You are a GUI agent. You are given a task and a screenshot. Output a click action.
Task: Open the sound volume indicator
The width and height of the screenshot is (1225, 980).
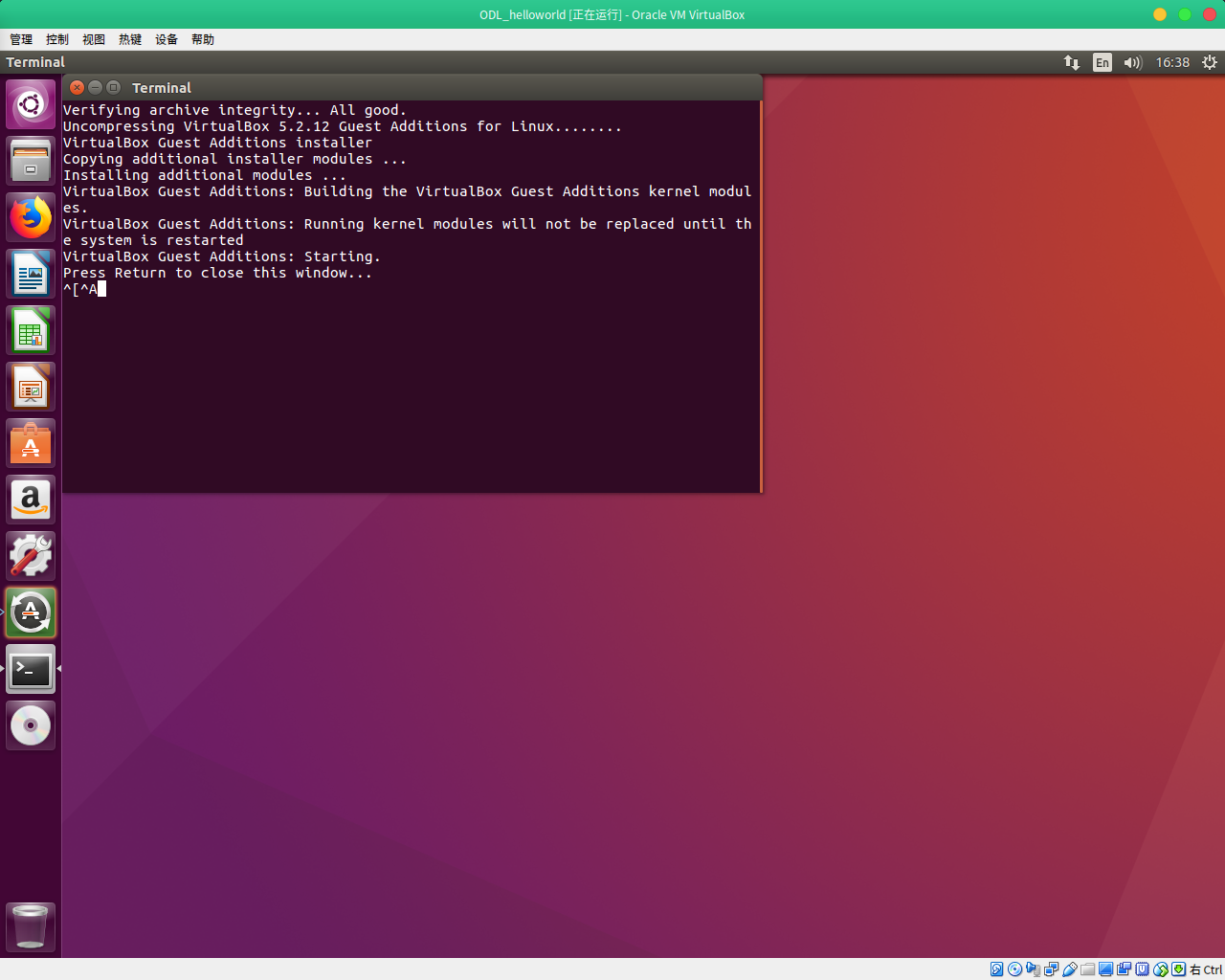pyautogui.click(x=1133, y=62)
